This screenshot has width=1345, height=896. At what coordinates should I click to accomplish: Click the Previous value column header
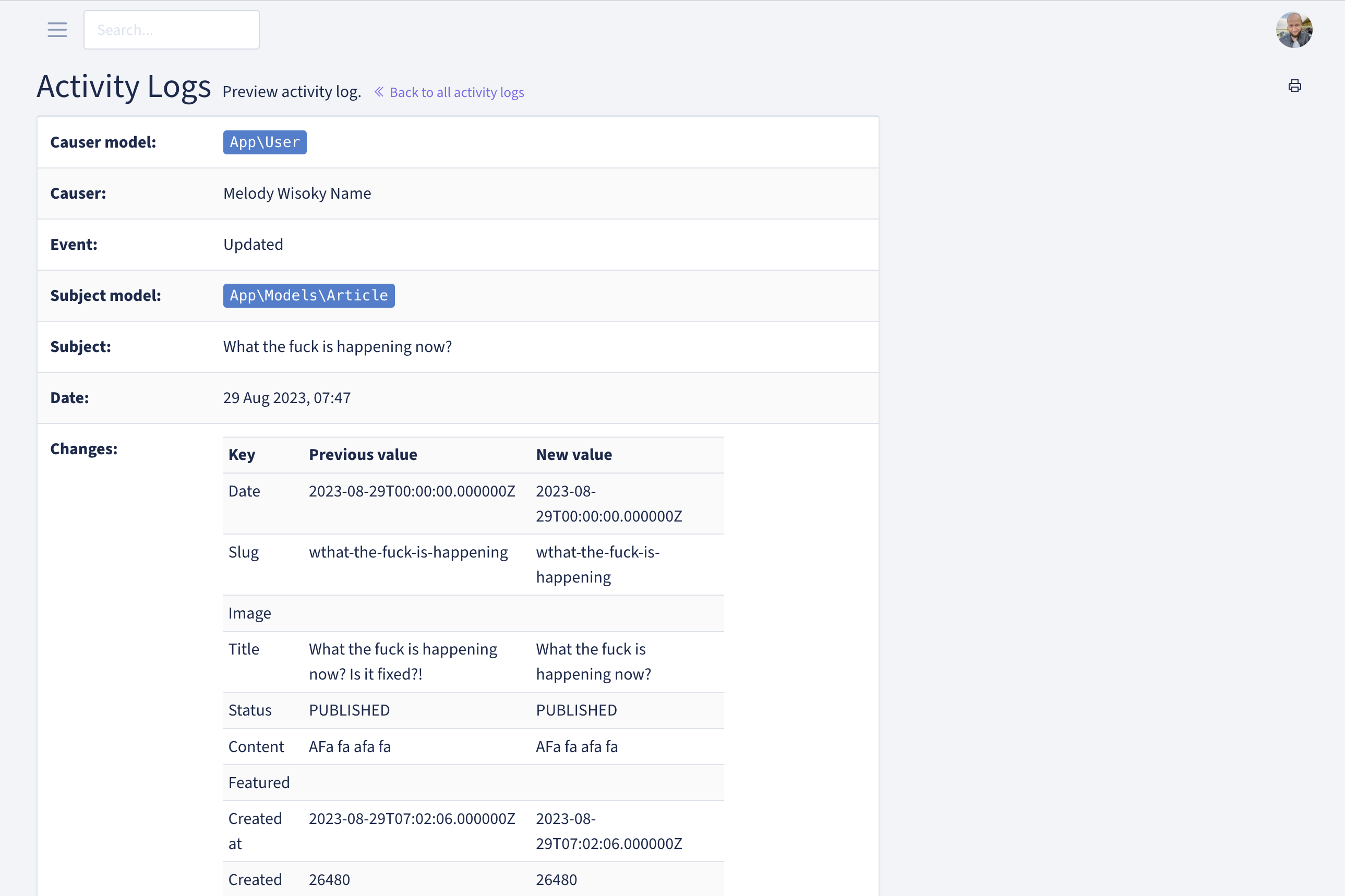(363, 454)
